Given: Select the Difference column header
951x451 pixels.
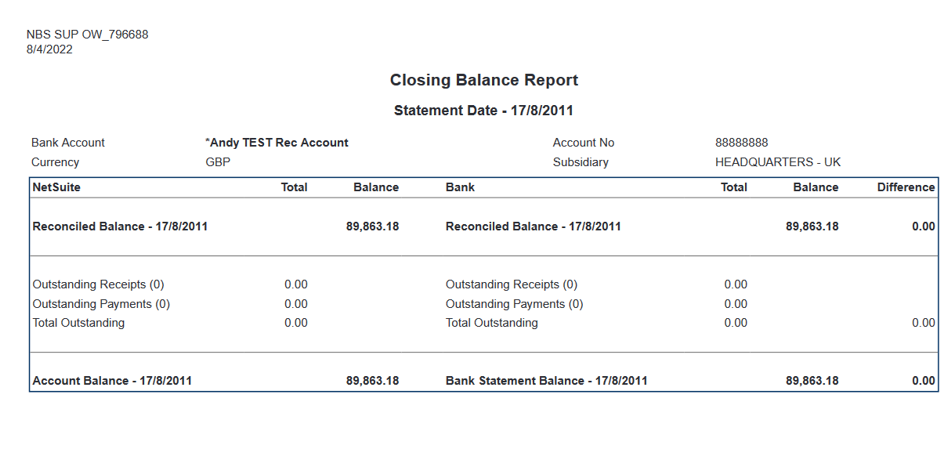Looking at the screenshot, I should (905, 187).
